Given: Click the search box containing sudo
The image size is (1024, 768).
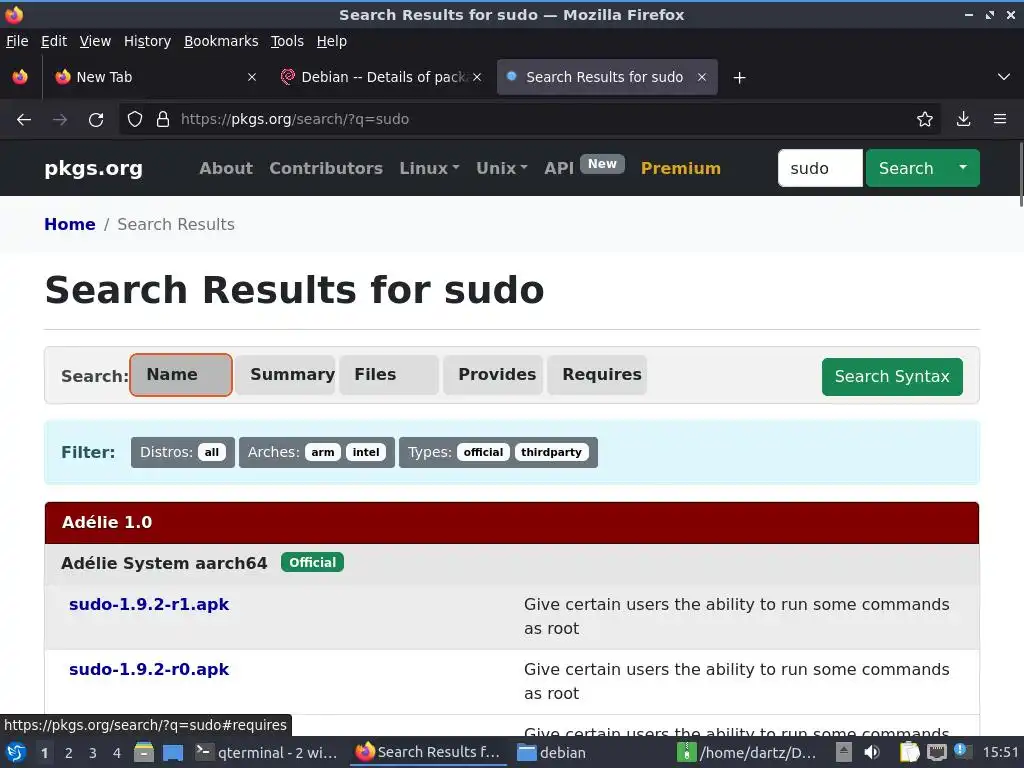Looking at the screenshot, I should pyautogui.click(x=820, y=168).
